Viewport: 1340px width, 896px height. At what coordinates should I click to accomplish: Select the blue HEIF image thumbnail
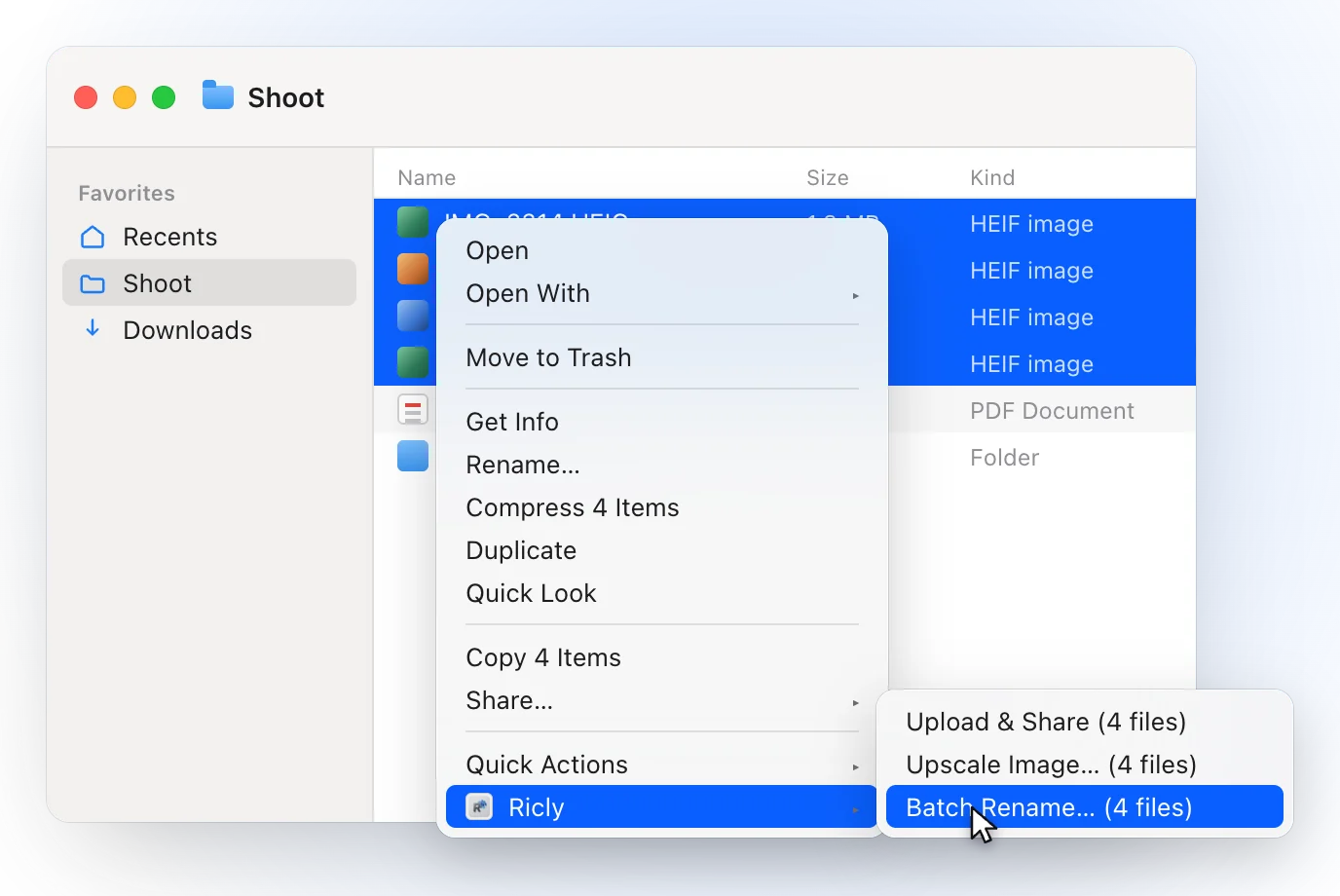coord(413,316)
